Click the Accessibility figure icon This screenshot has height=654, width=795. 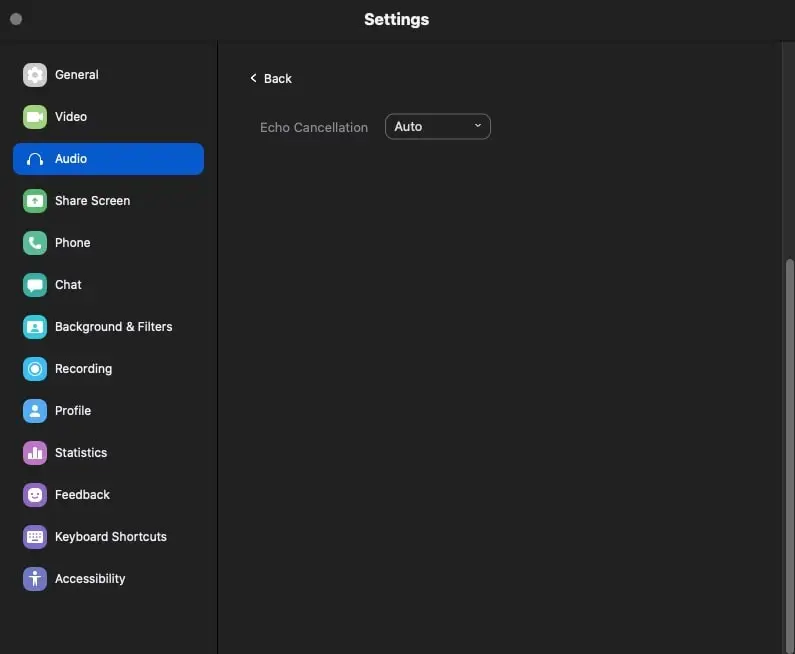[34, 579]
